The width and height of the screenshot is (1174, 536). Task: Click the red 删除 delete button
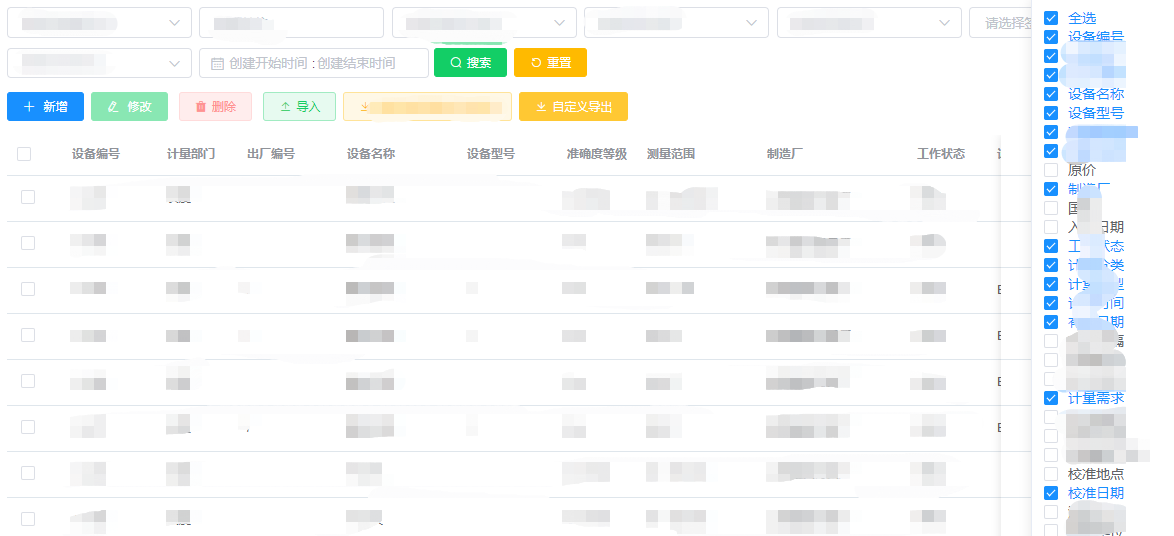[x=216, y=106]
